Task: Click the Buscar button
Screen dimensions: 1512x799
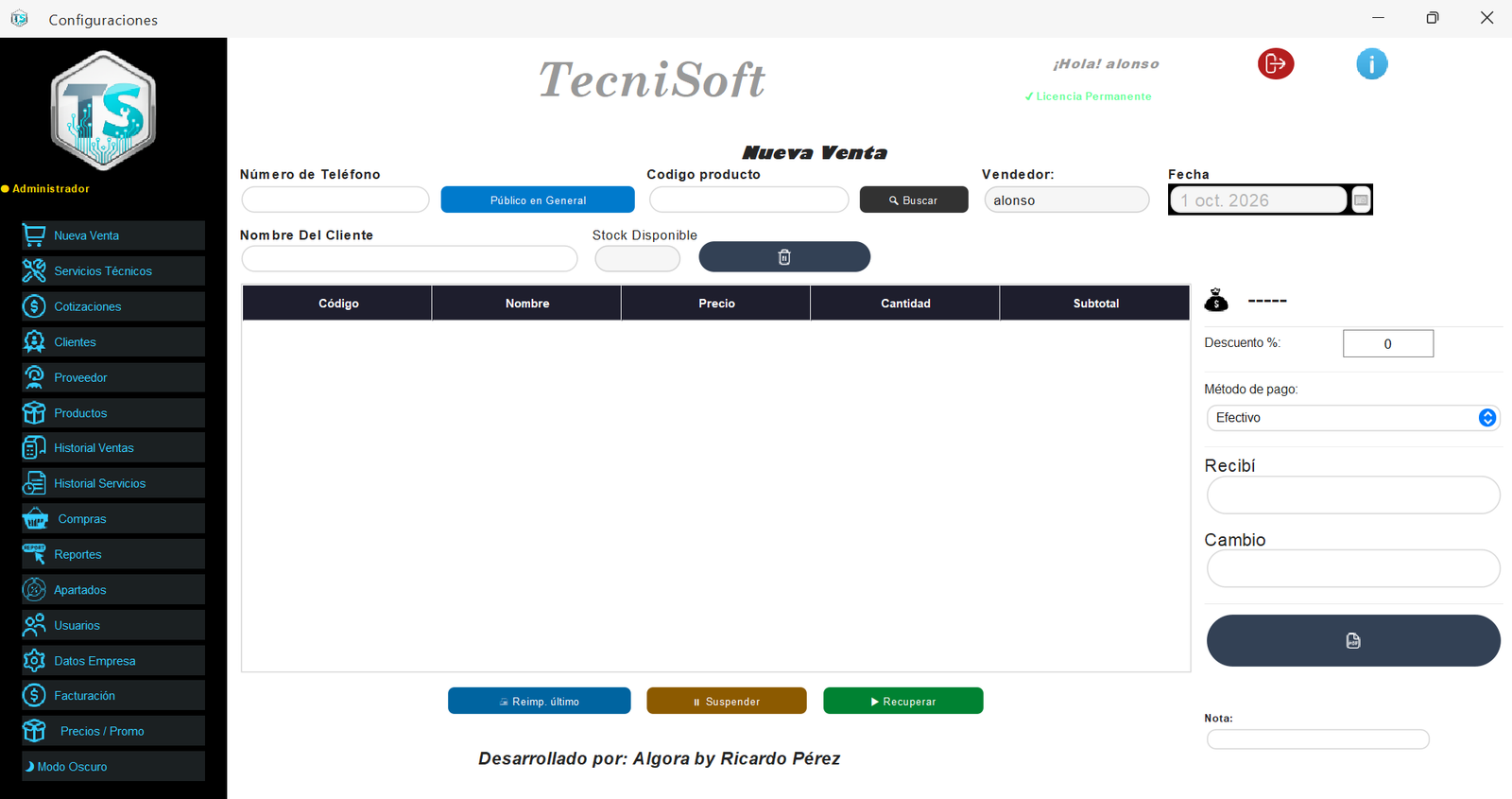Action: pos(914,200)
